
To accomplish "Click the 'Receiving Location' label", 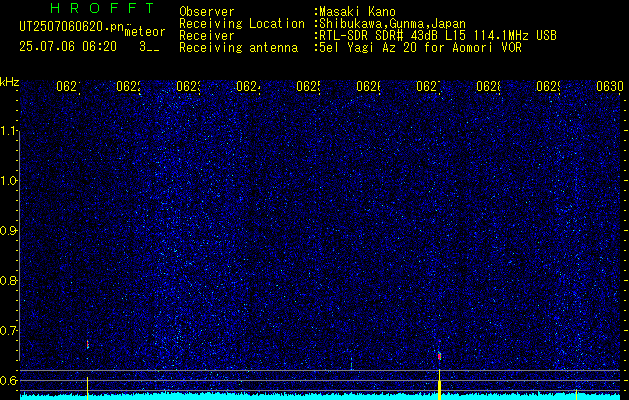I will 242,24.
